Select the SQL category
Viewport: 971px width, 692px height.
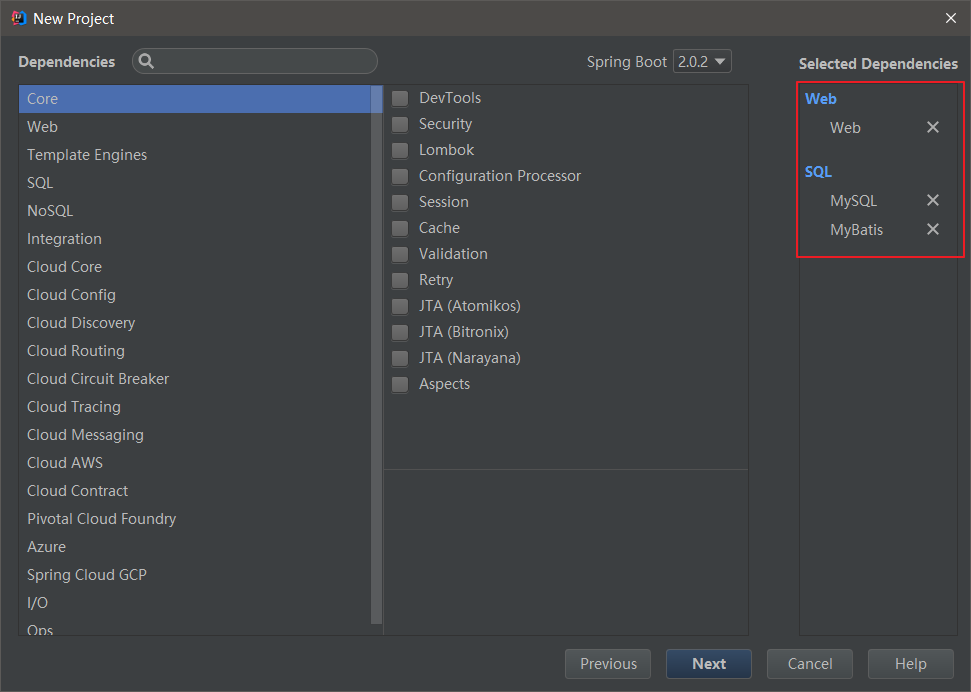point(41,183)
